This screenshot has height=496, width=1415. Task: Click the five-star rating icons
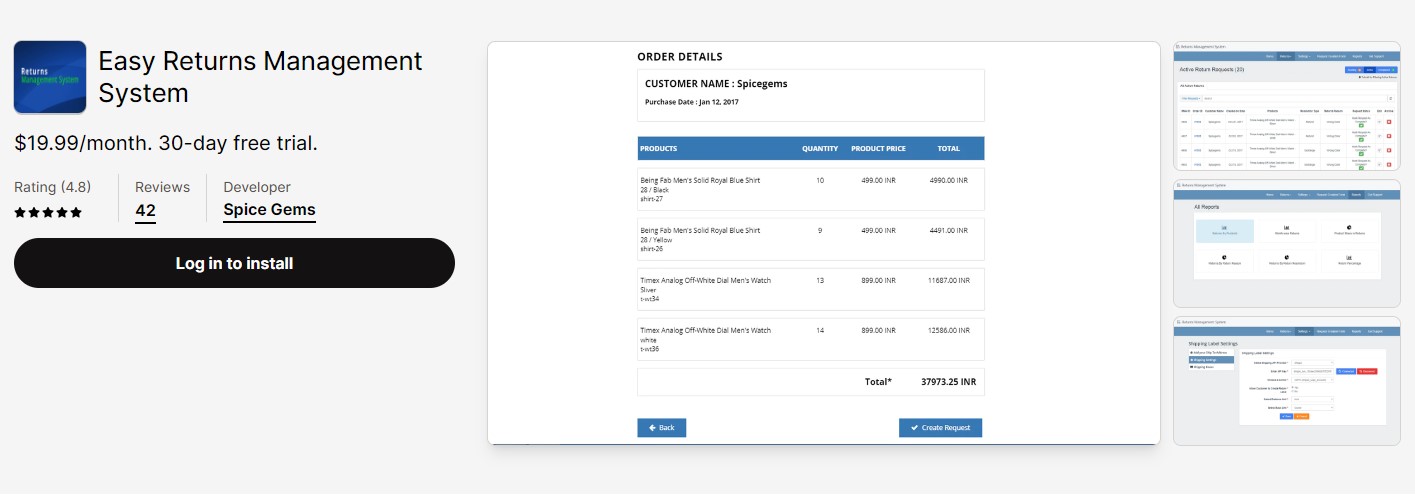pyautogui.click(x=48, y=212)
